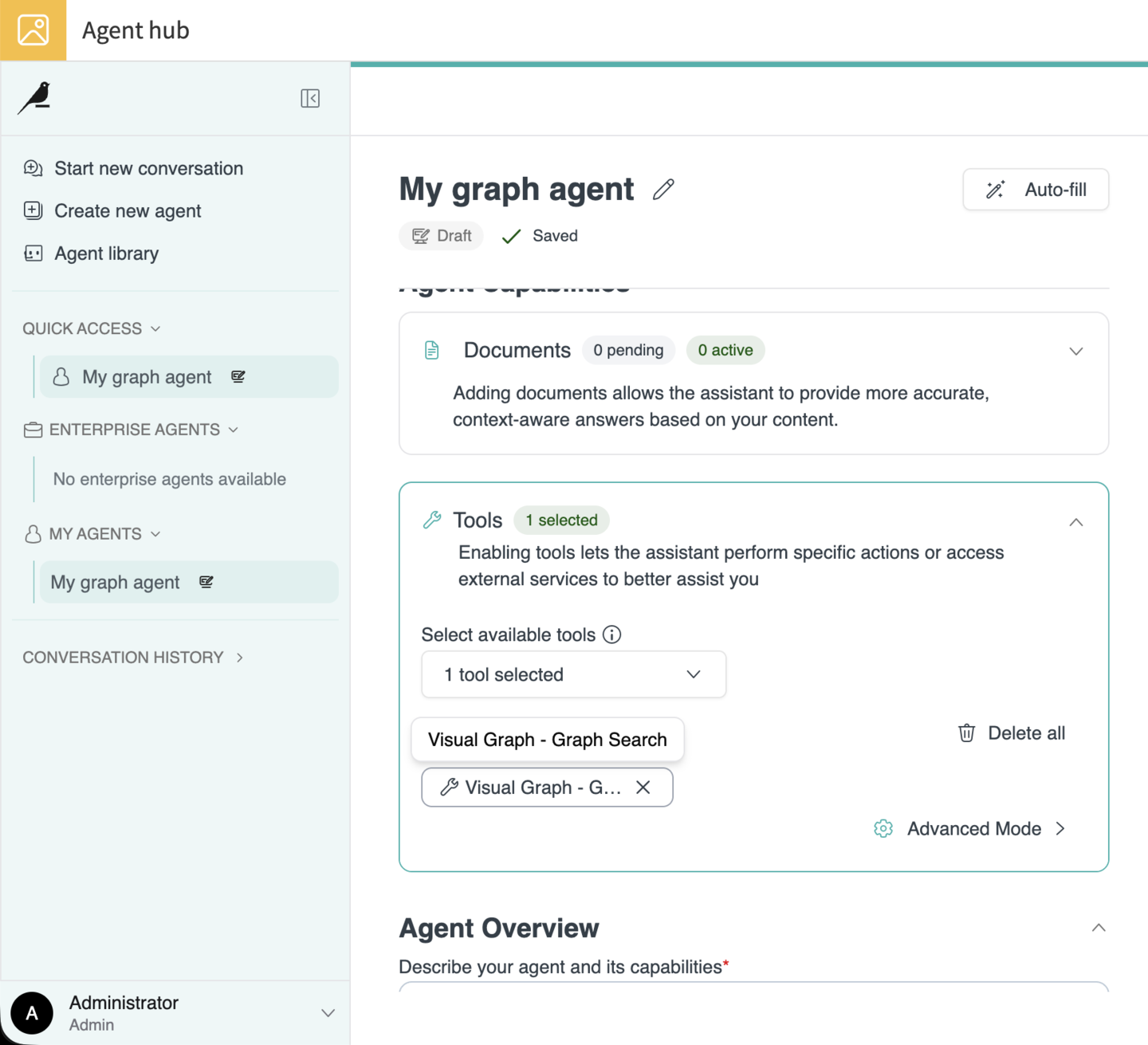
Task: Click the Tools wrench icon
Action: click(432, 520)
